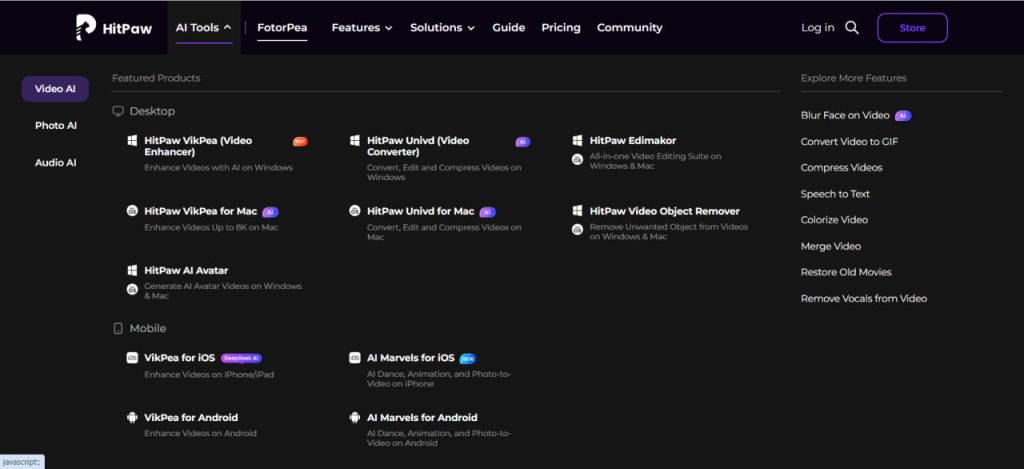Click Windows icon beside HitPaw Univd Video Converter
Image resolution: width=1024 pixels, height=469 pixels.
tap(355, 140)
